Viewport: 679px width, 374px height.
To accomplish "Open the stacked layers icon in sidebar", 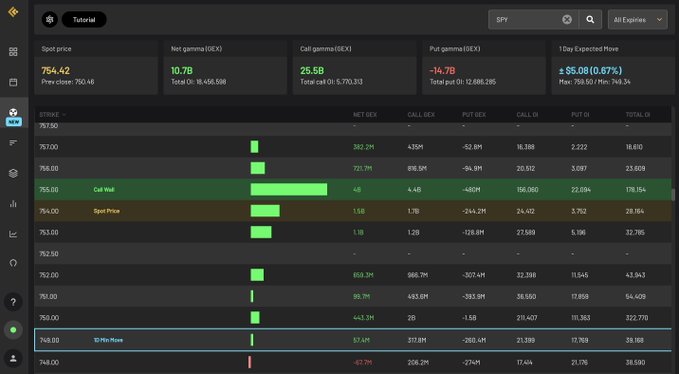I will click(x=13, y=173).
